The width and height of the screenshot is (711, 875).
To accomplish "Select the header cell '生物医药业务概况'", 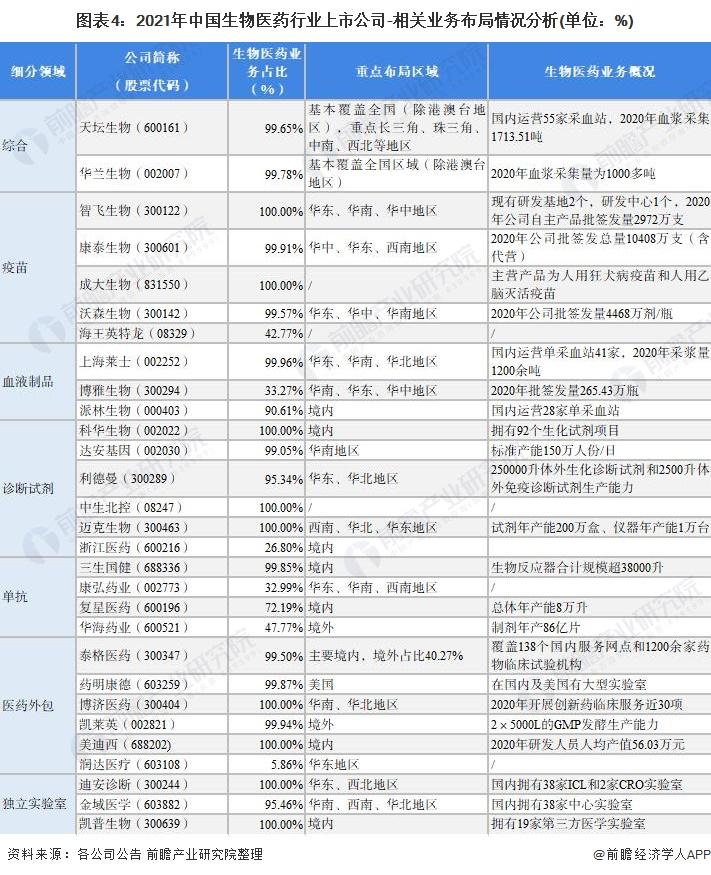I will [599, 71].
